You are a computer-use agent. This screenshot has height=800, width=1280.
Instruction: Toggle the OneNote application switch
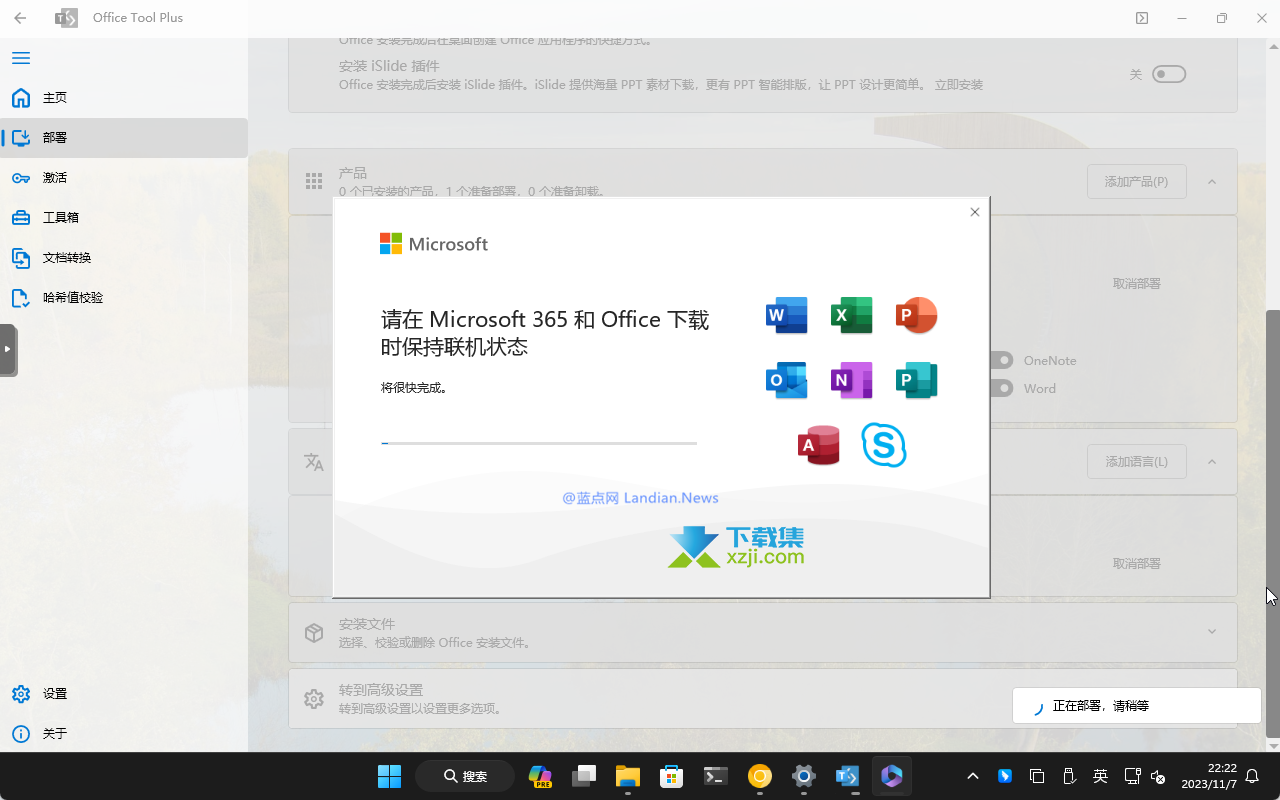pos(1002,360)
